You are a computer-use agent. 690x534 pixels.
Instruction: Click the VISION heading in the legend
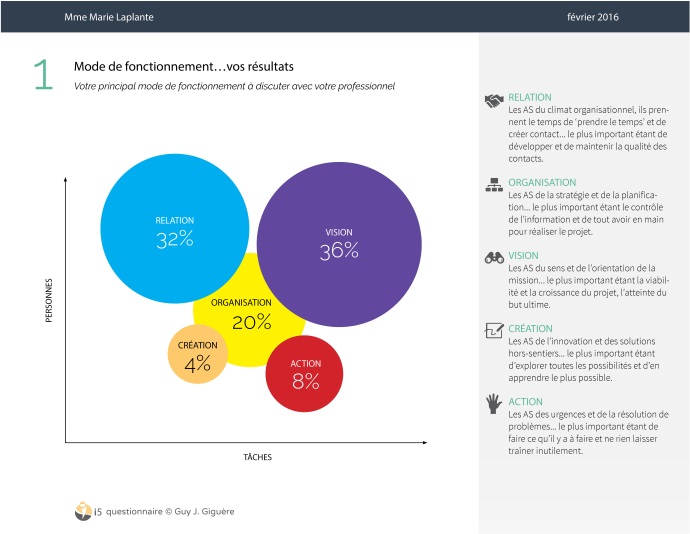pyautogui.click(x=523, y=255)
